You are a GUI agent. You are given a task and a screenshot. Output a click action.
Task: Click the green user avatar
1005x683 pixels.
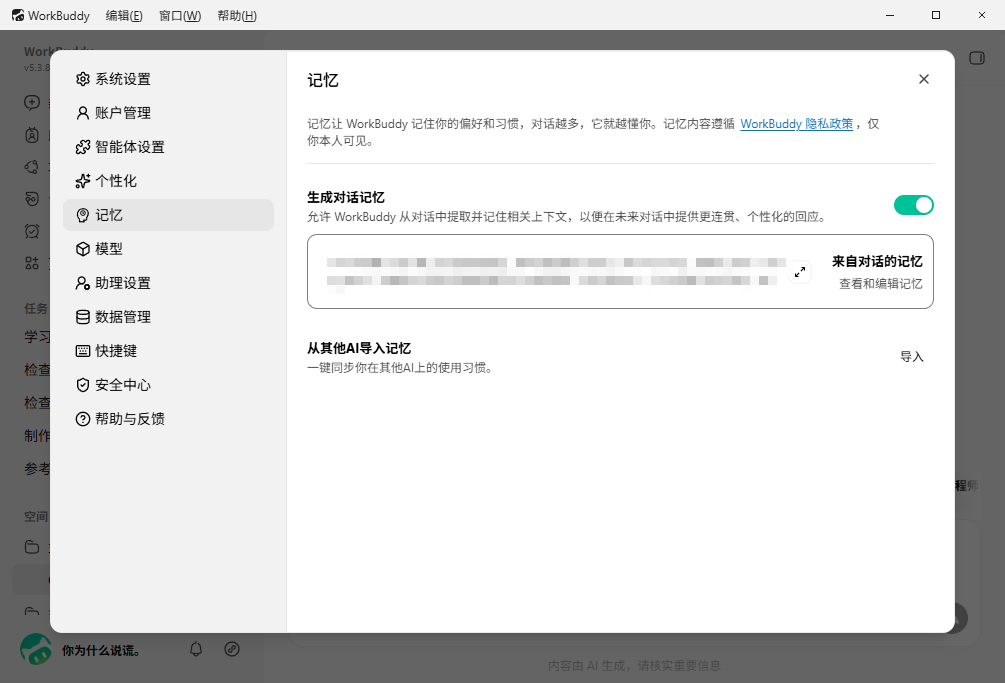(x=36, y=649)
